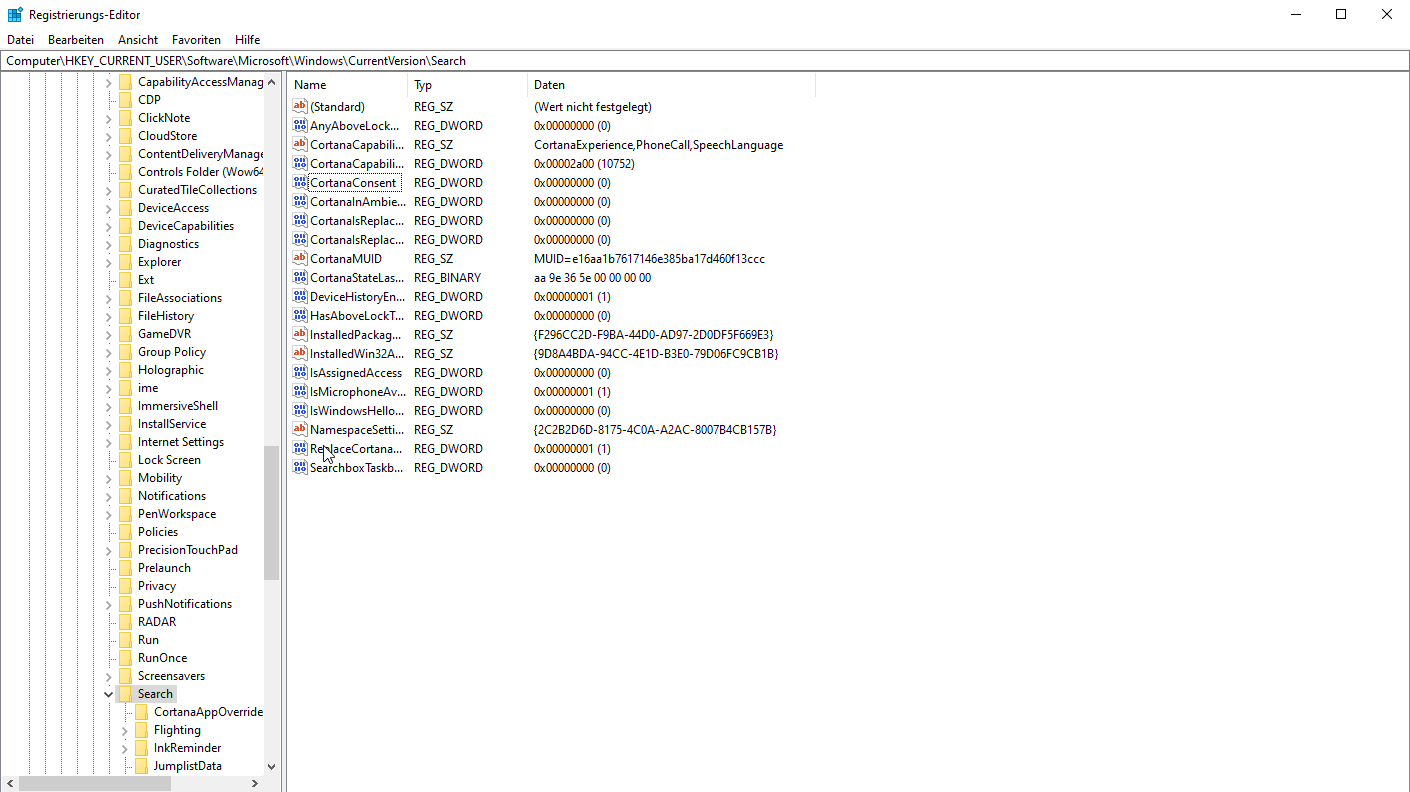Click the DeviceHistoryEn DWORD icon

[300, 297]
